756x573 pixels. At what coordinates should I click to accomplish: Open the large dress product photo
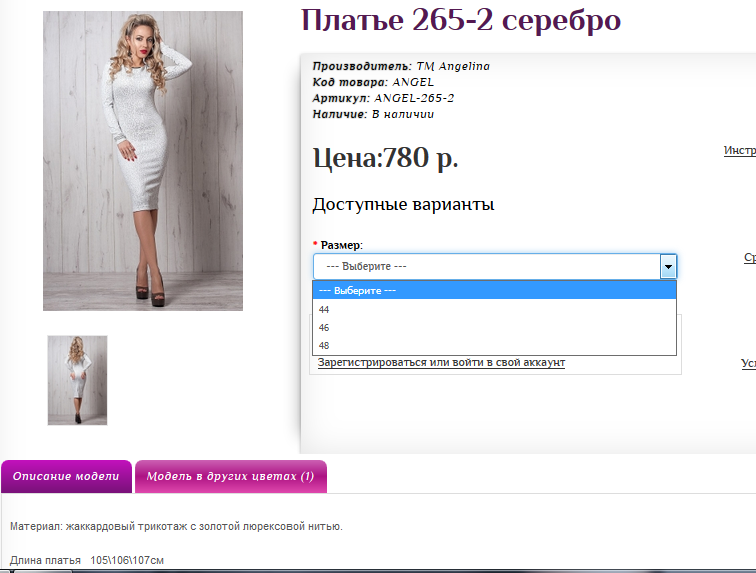point(143,161)
